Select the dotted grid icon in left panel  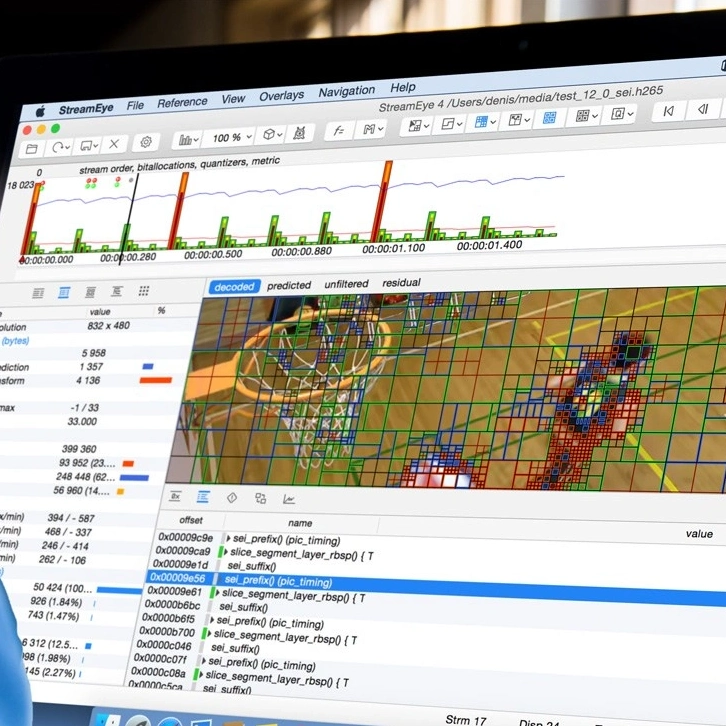pyautogui.click(x=144, y=290)
